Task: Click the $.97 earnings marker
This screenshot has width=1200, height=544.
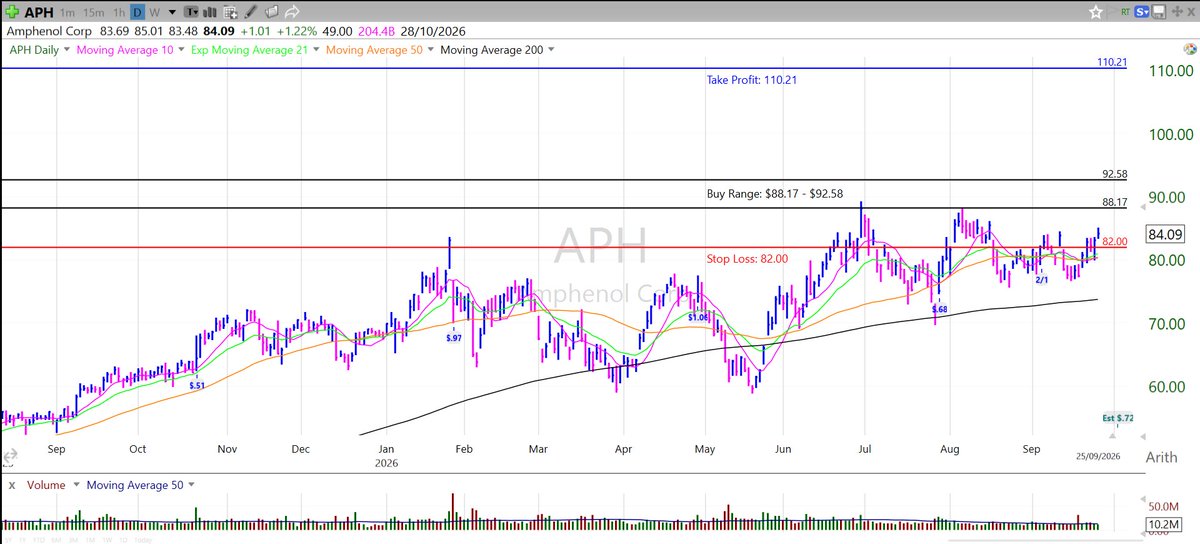Action: 453,338
